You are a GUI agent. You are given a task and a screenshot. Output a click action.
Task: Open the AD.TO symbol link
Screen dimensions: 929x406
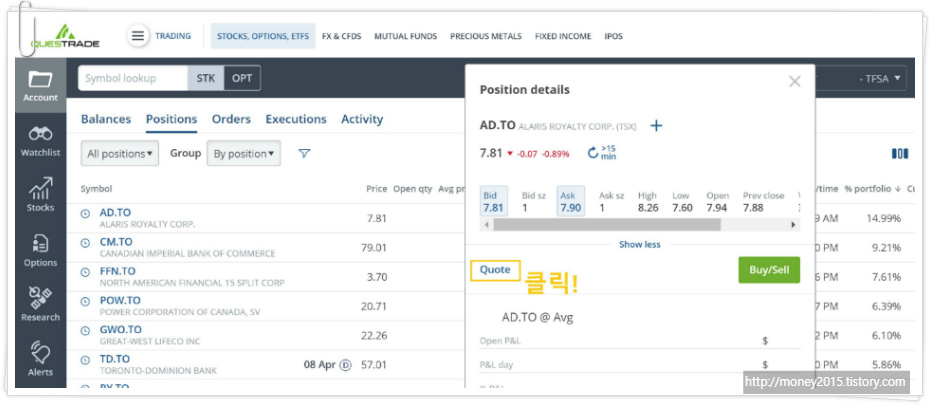pos(115,213)
